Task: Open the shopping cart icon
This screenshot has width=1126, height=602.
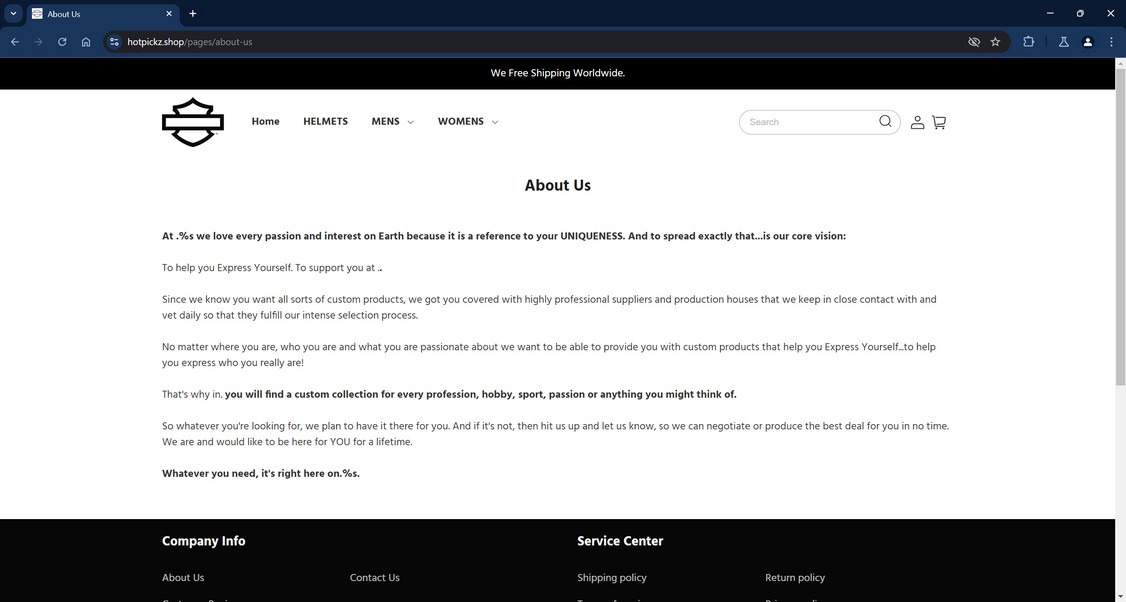Action: tap(939, 122)
